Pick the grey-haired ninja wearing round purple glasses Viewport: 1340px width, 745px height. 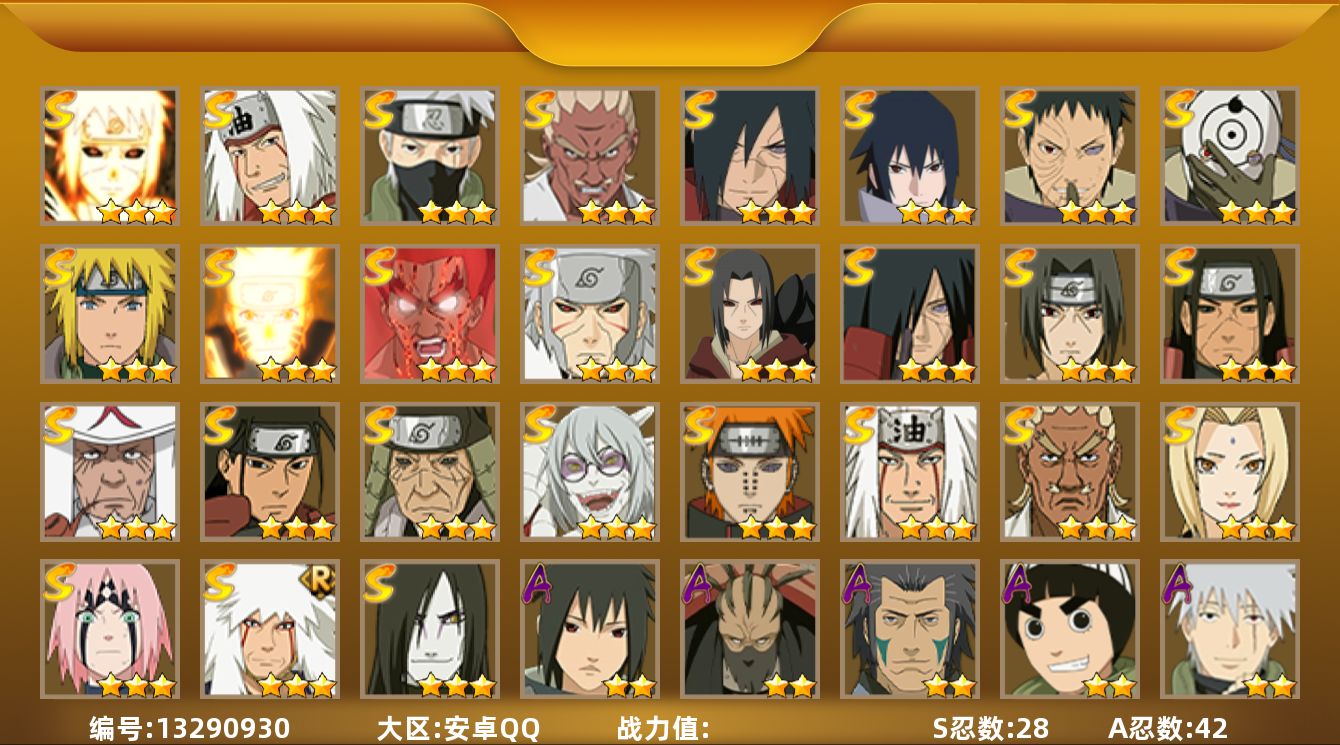tap(589, 472)
